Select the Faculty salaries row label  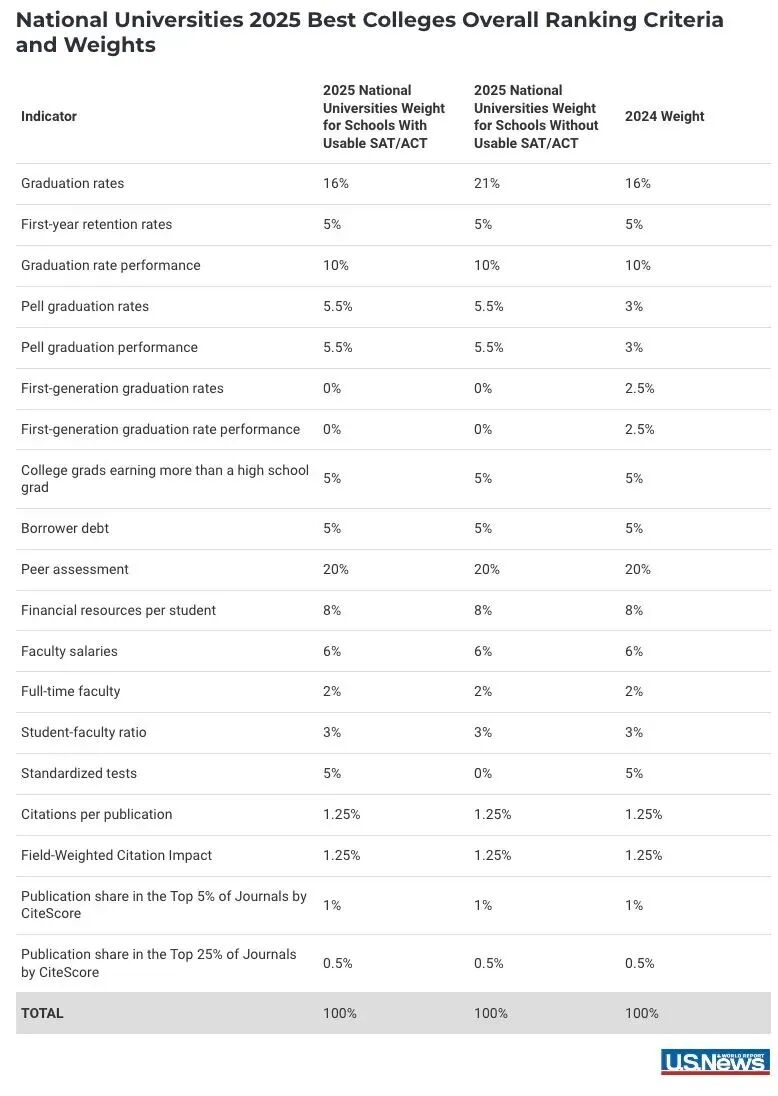pos(69,651)
